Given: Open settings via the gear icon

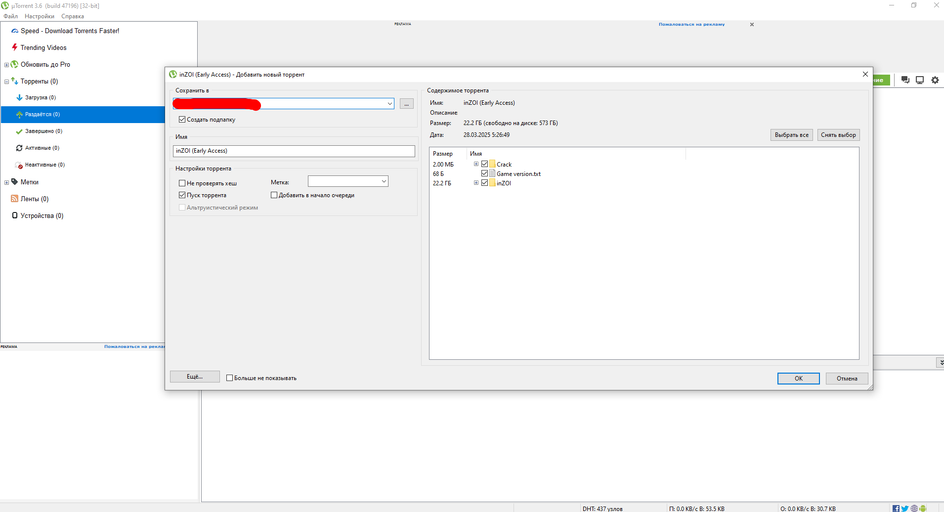Looking at the screenshot, I should tap(935, 80).
